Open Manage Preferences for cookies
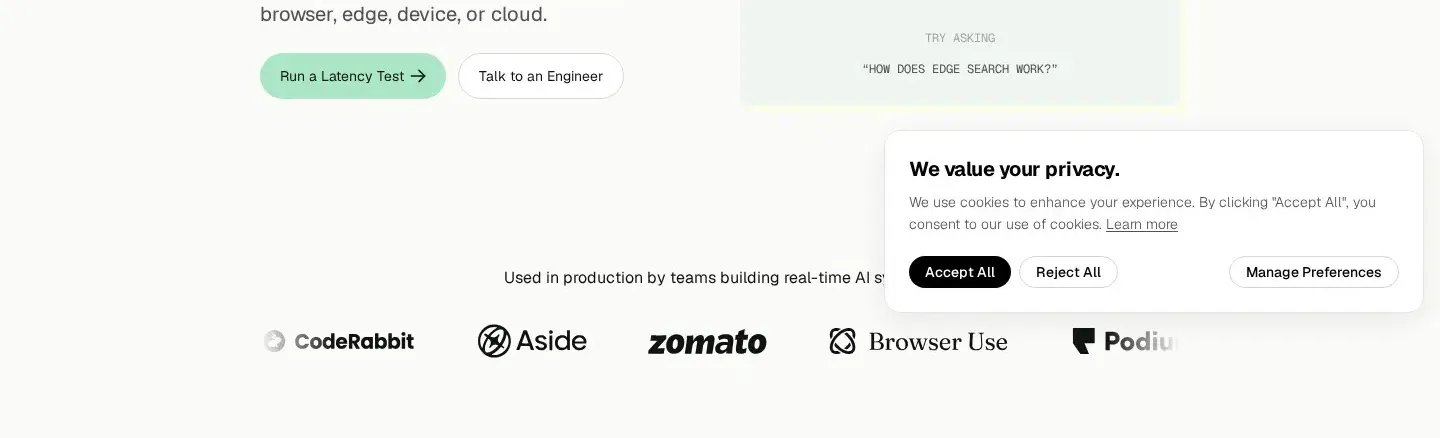This screenshot has width=1440, height=438. [x=1314, y=272]
